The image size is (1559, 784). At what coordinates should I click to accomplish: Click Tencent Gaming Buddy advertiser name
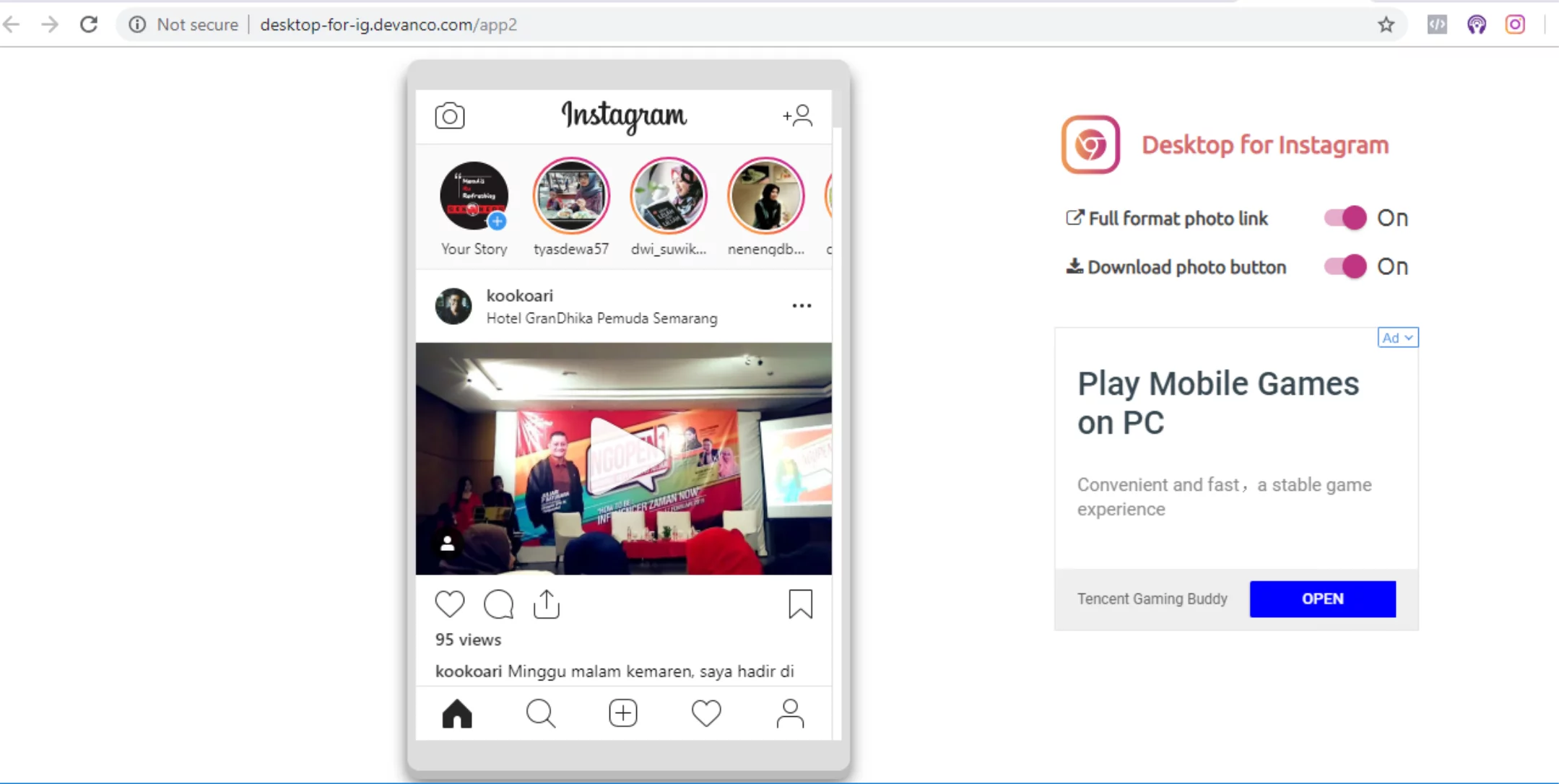1152,598
